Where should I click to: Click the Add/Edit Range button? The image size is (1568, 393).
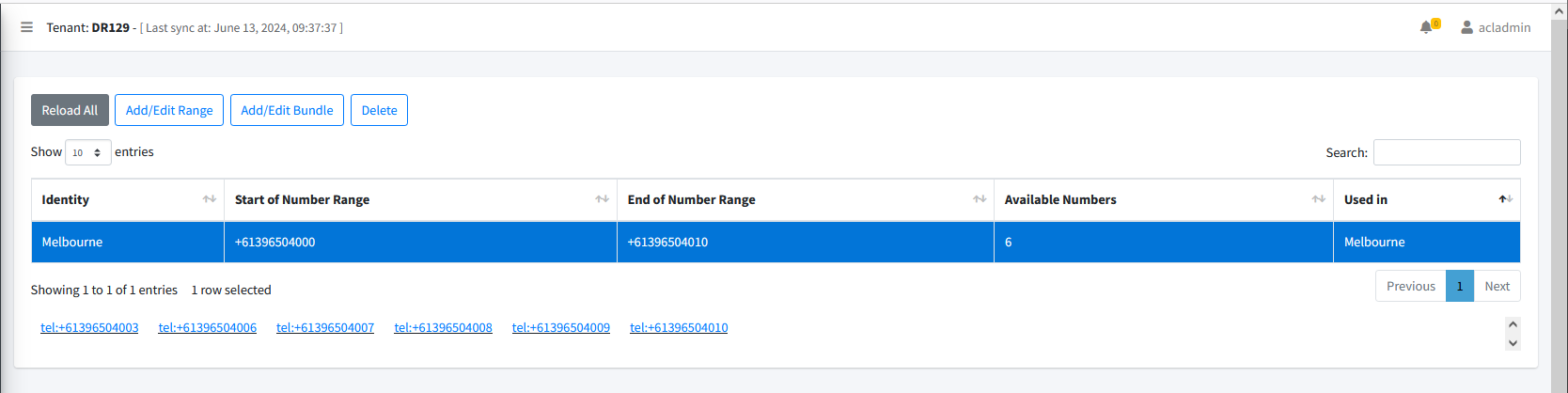169,110
